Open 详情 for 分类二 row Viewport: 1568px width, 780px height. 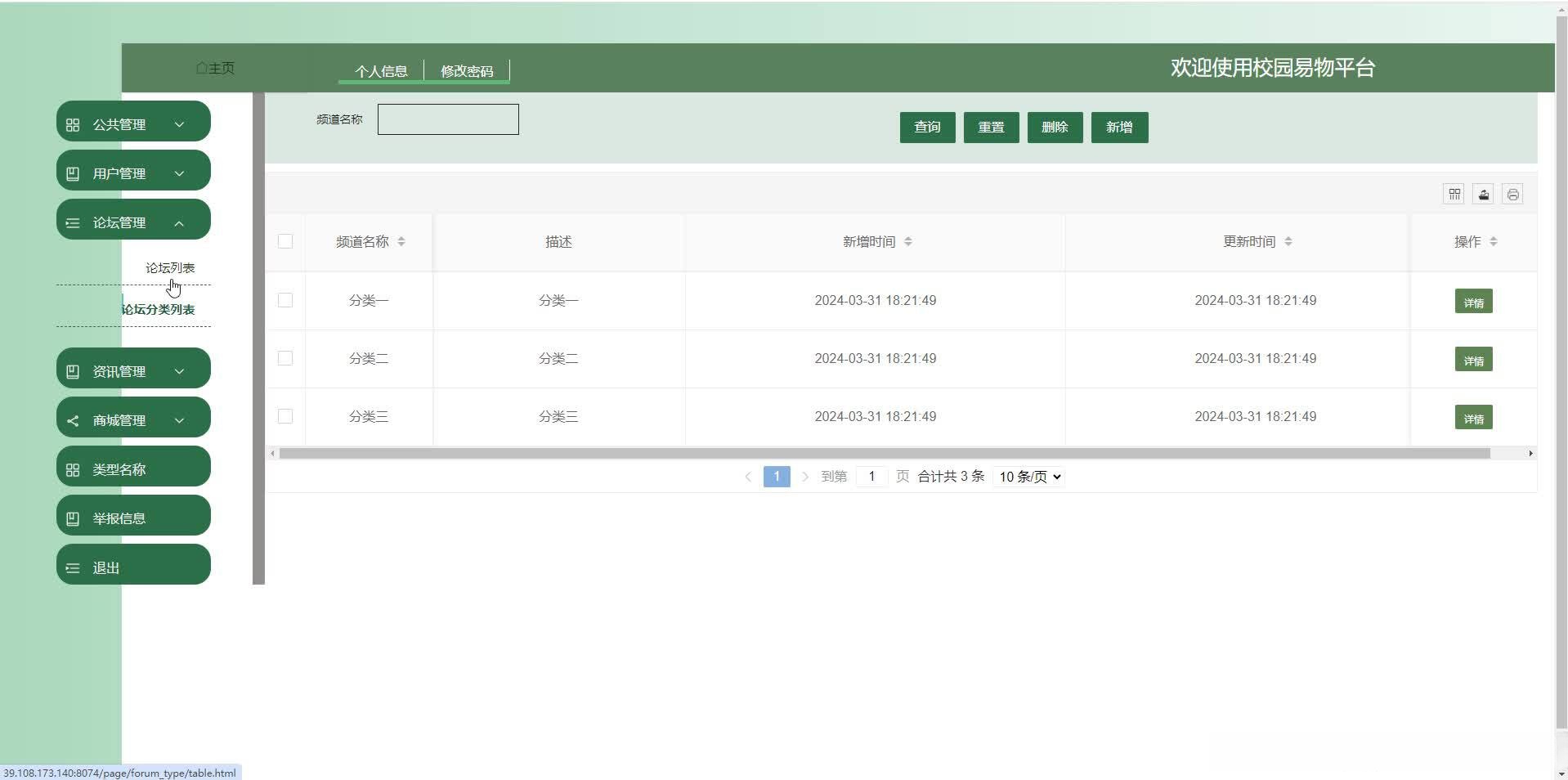[x=1473, y=359]
